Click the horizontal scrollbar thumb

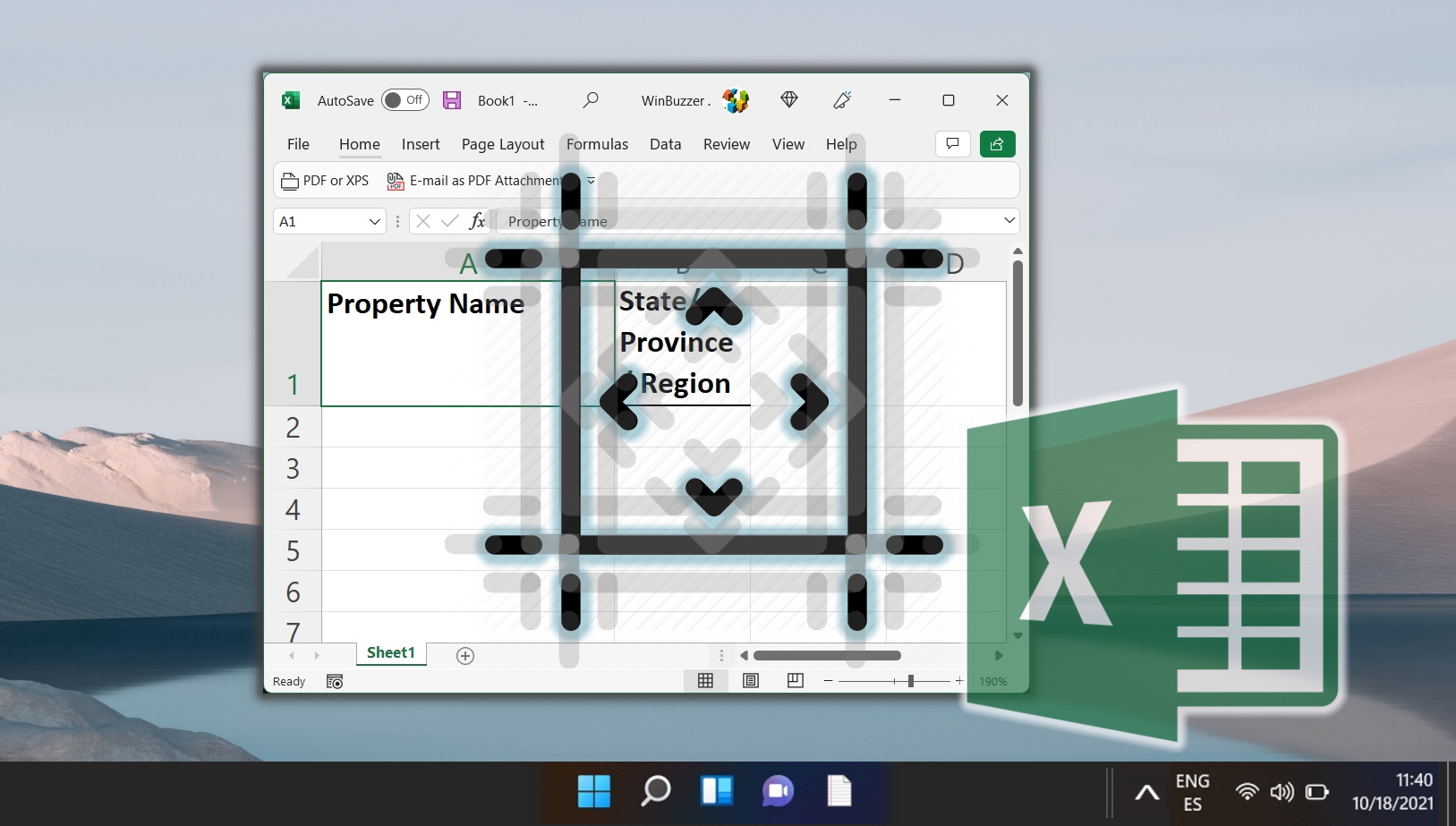[827, 655]
